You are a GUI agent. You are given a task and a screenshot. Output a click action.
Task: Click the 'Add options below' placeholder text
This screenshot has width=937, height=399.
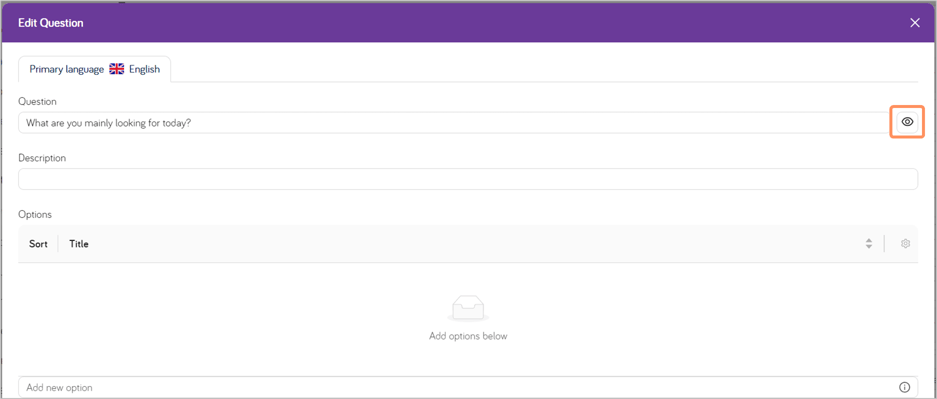coord(468,336)
